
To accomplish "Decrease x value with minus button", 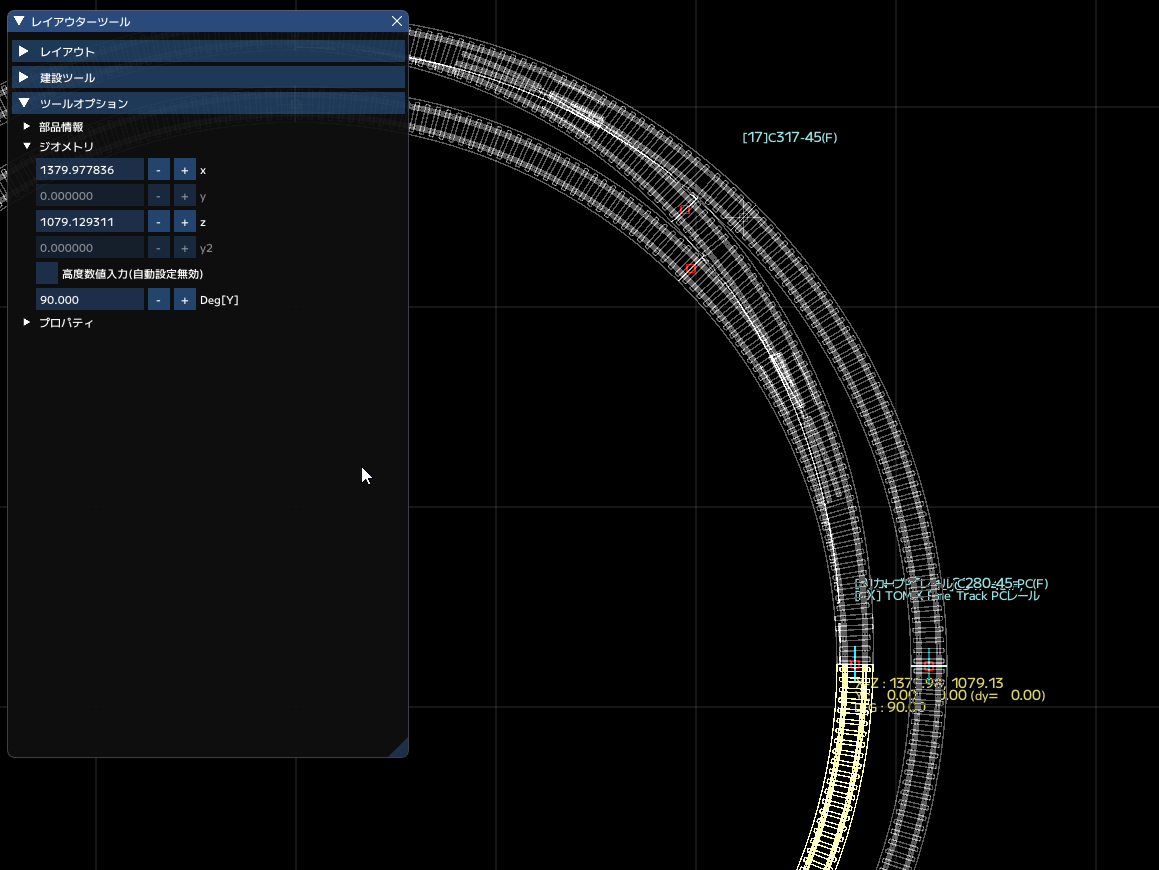I will point(158,169).
